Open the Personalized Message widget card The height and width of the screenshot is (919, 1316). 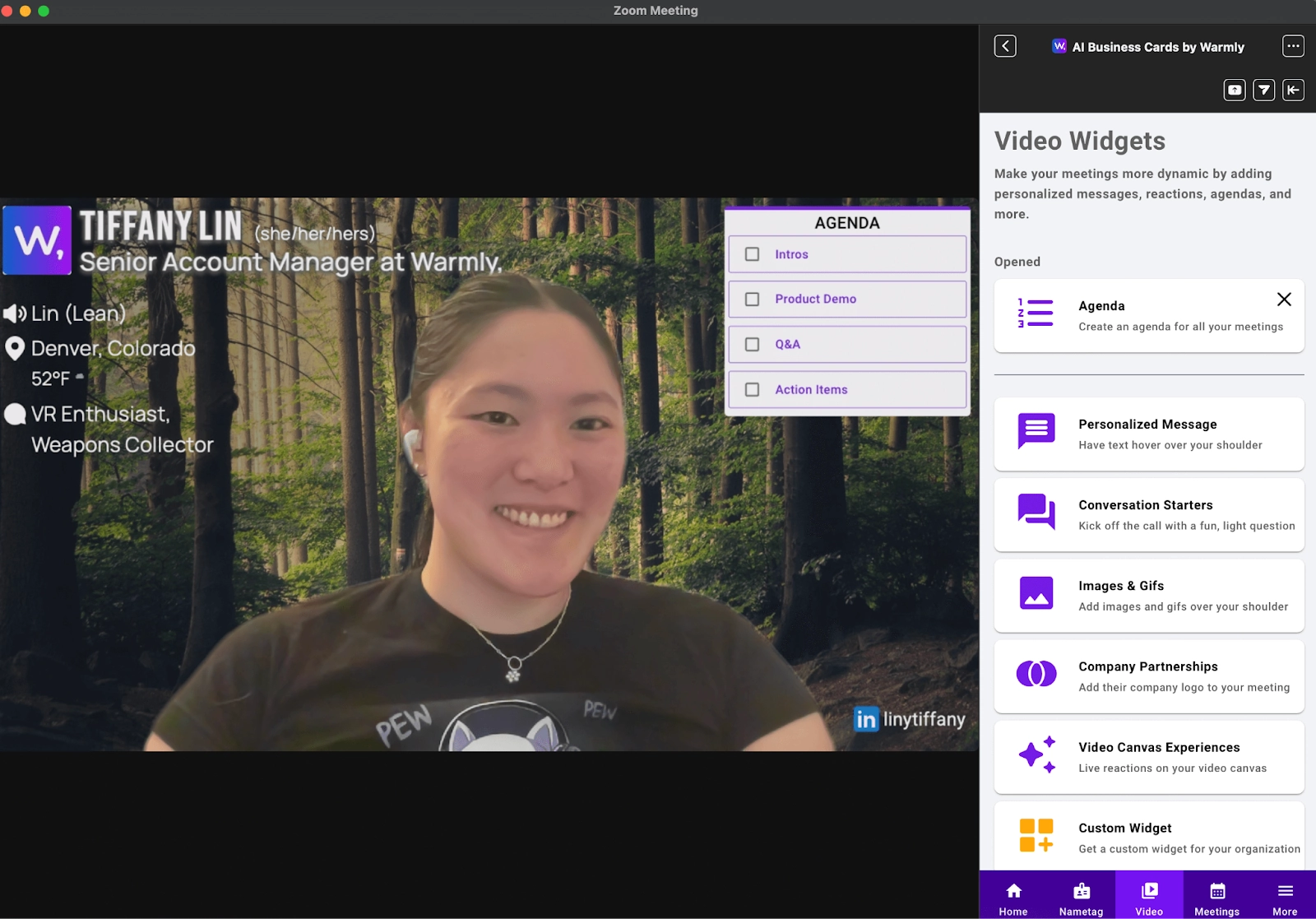(x=1149, y=434)
